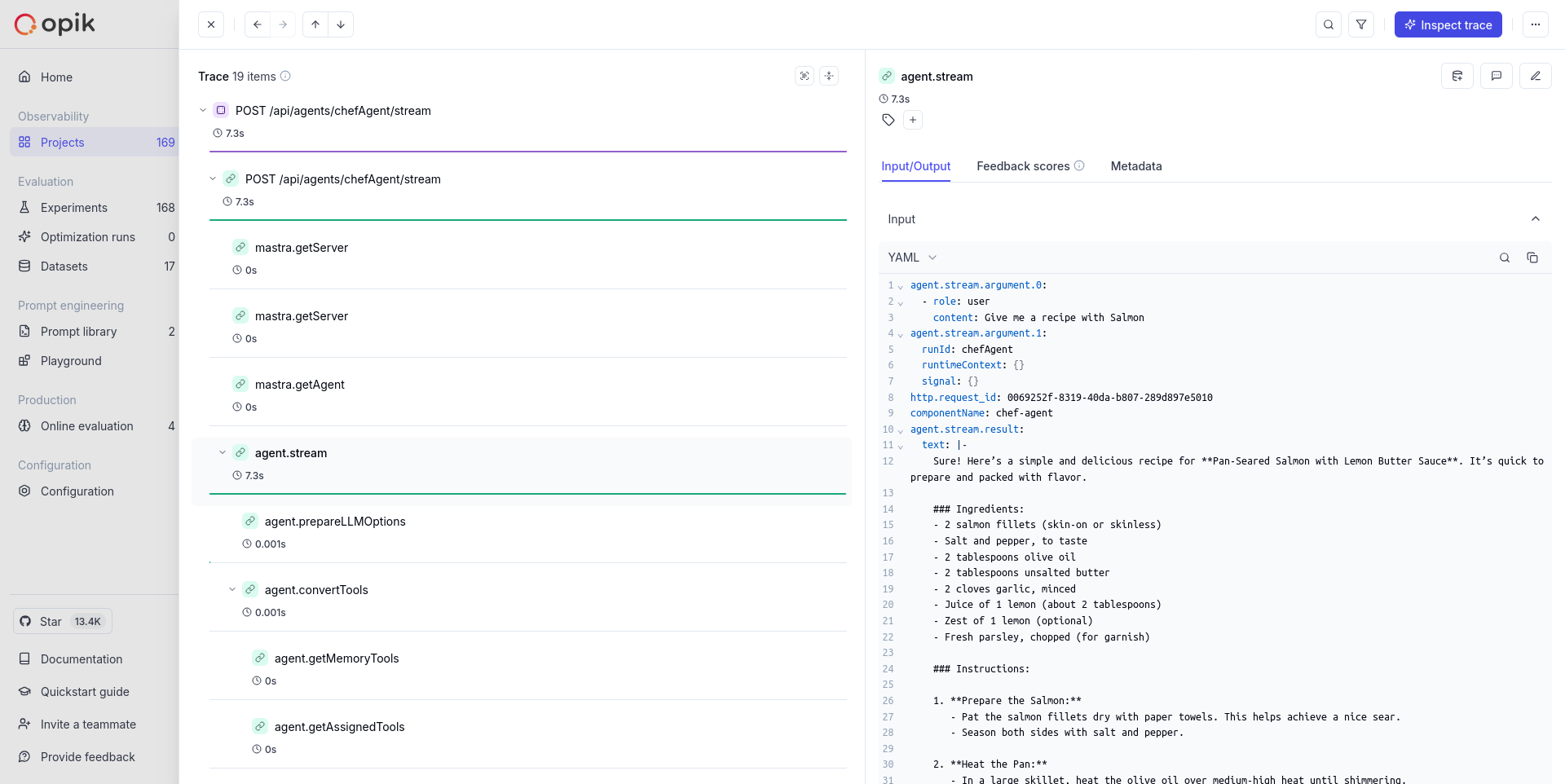Open comments using the chat bubble icon

(1497, 76)
